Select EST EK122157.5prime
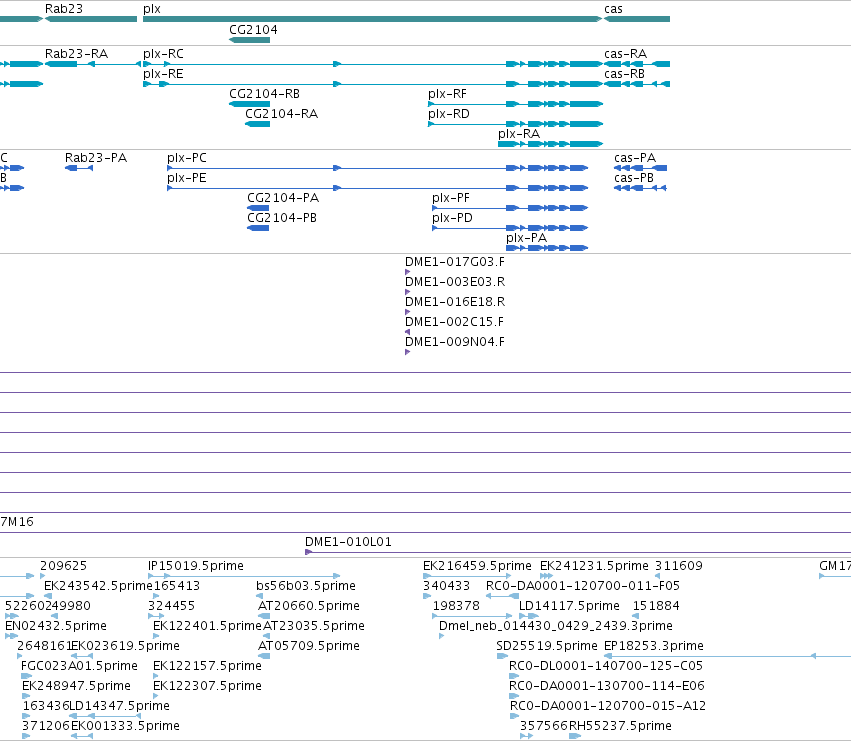The height and width of the screenshot is (741, 851). (155, 676)
